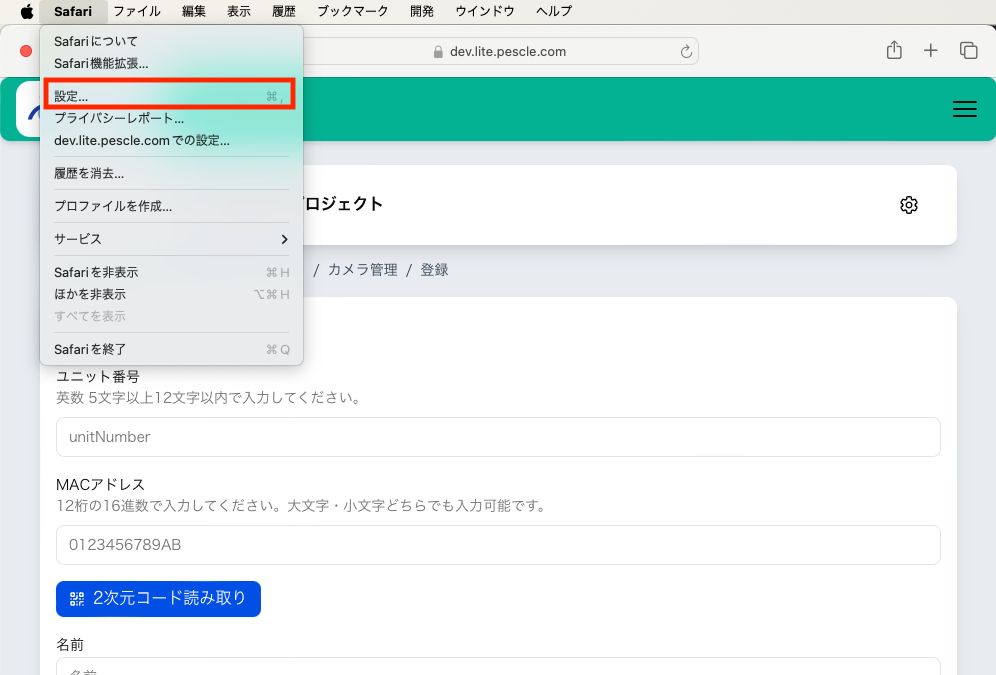Viewport: 996px width, 675px height.
Task: Open the ヘルプ menu
Action: coord(553,11)
